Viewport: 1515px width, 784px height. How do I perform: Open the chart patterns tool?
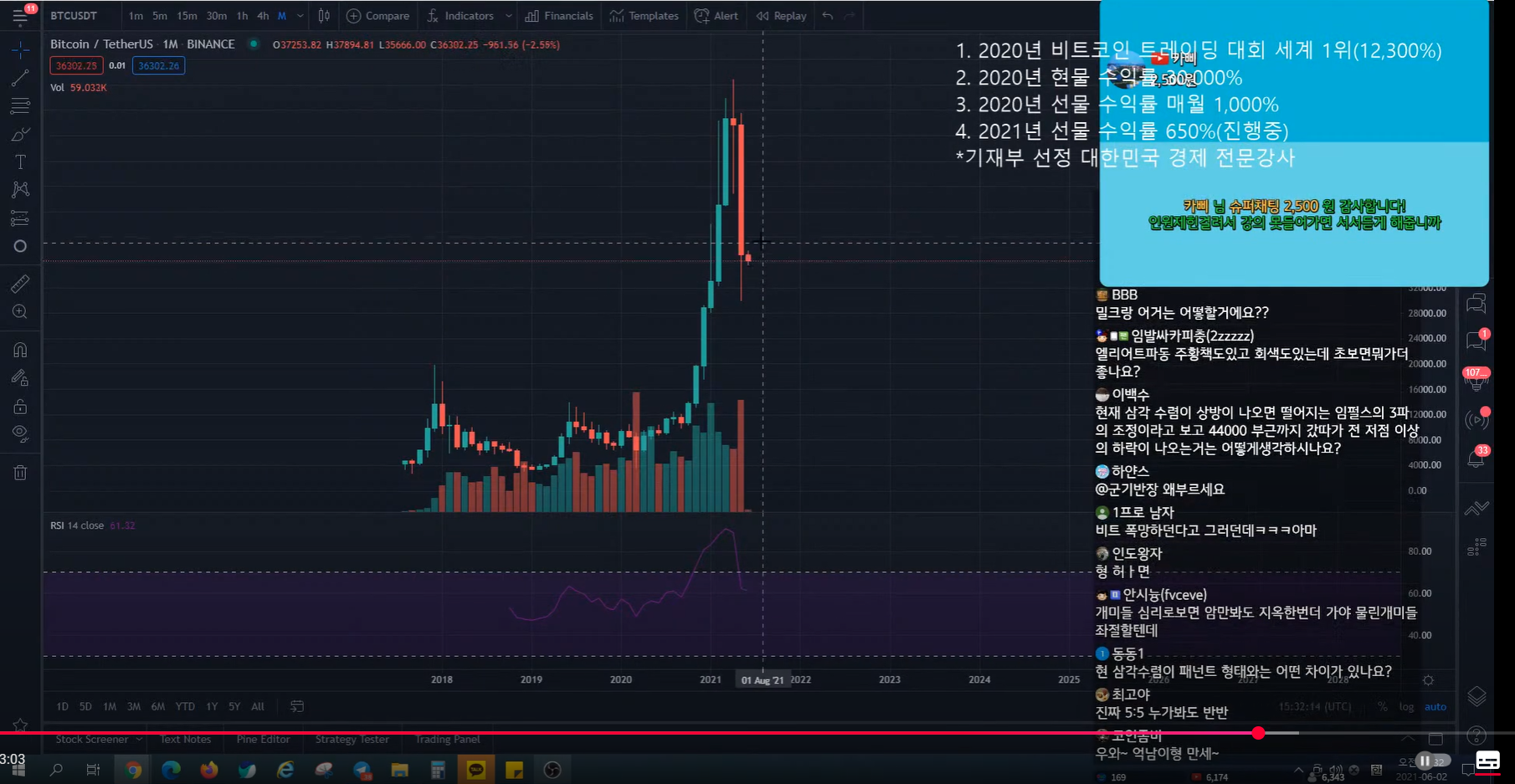[20, 190]
